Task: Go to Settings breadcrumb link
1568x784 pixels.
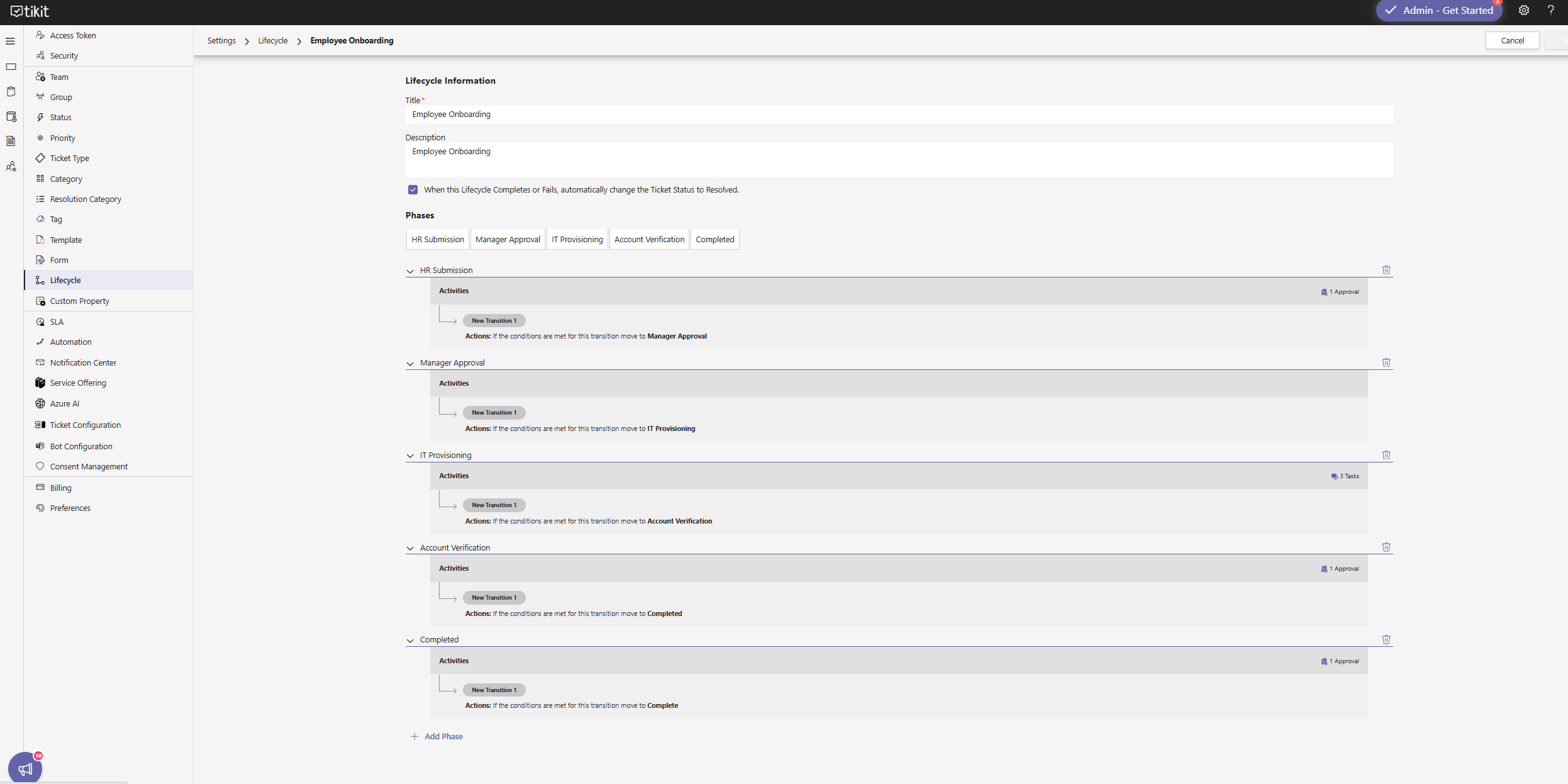Action: (221, 40)
